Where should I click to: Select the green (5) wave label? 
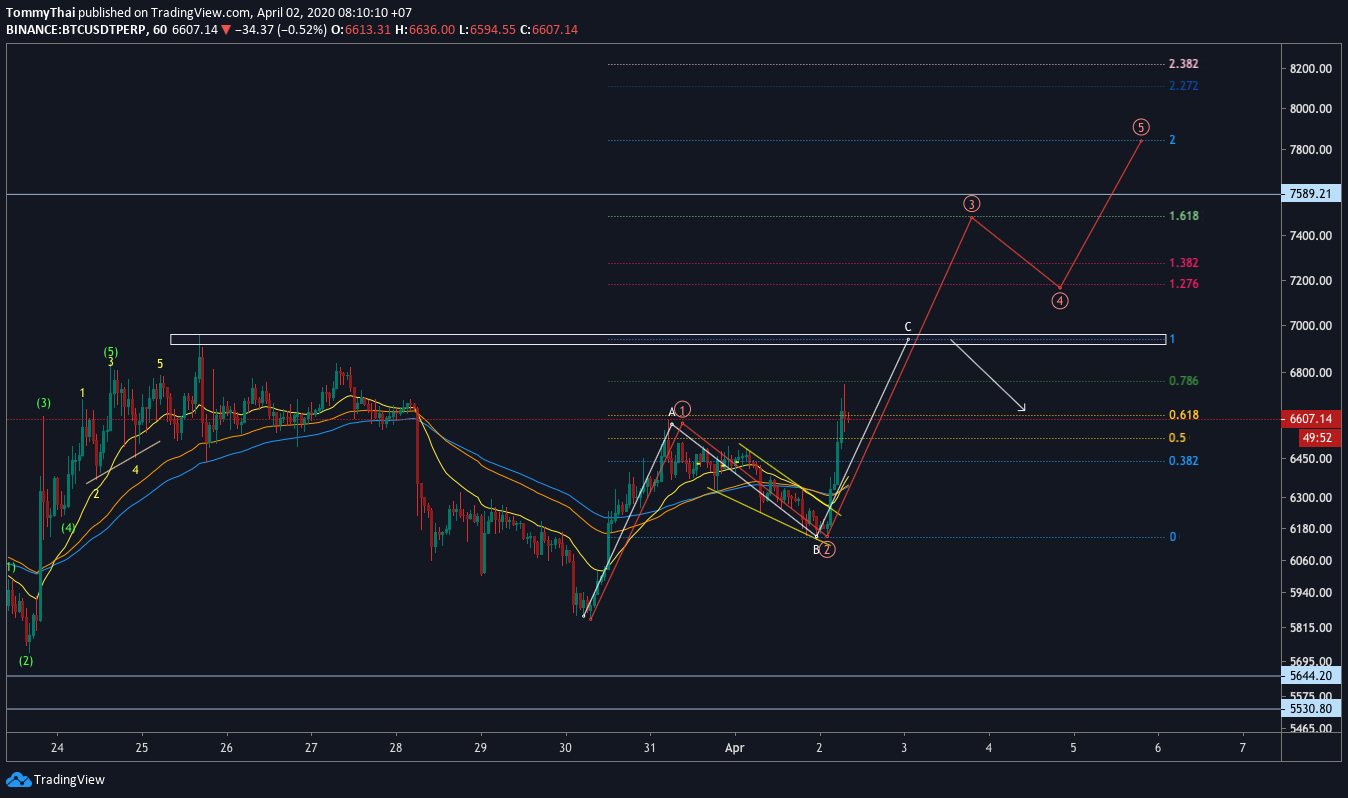coord(111,352)
